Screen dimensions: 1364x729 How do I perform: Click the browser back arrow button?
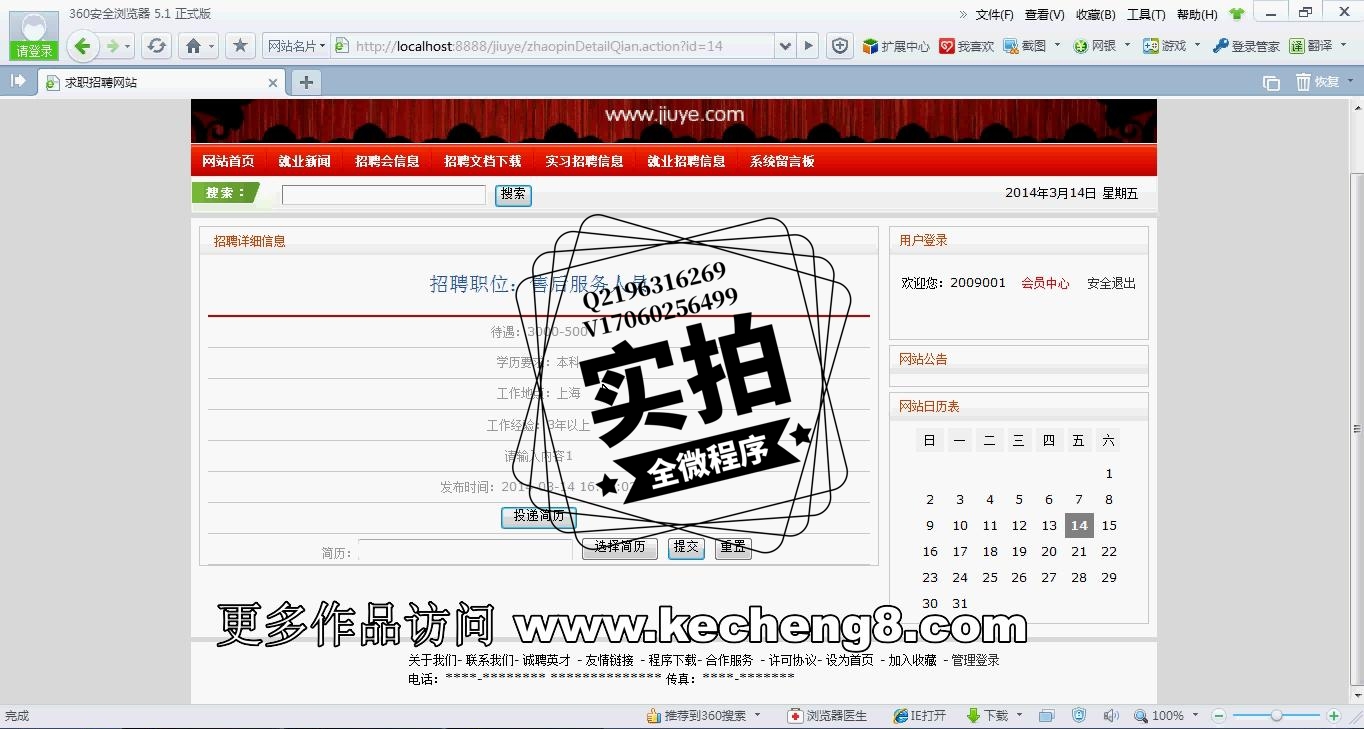[x=82, y=46]
